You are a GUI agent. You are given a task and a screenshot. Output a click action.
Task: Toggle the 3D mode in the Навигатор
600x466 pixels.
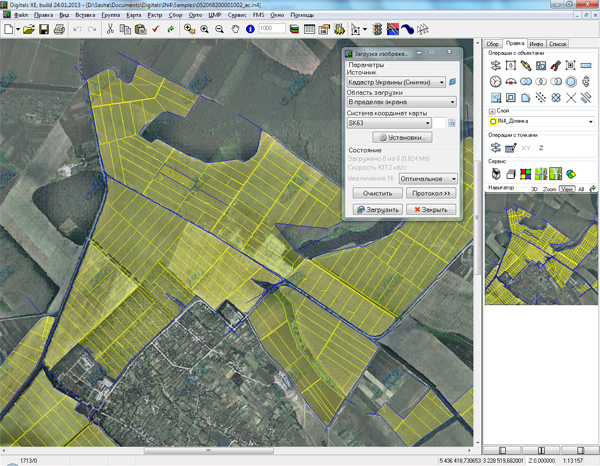tap(535, 188)
